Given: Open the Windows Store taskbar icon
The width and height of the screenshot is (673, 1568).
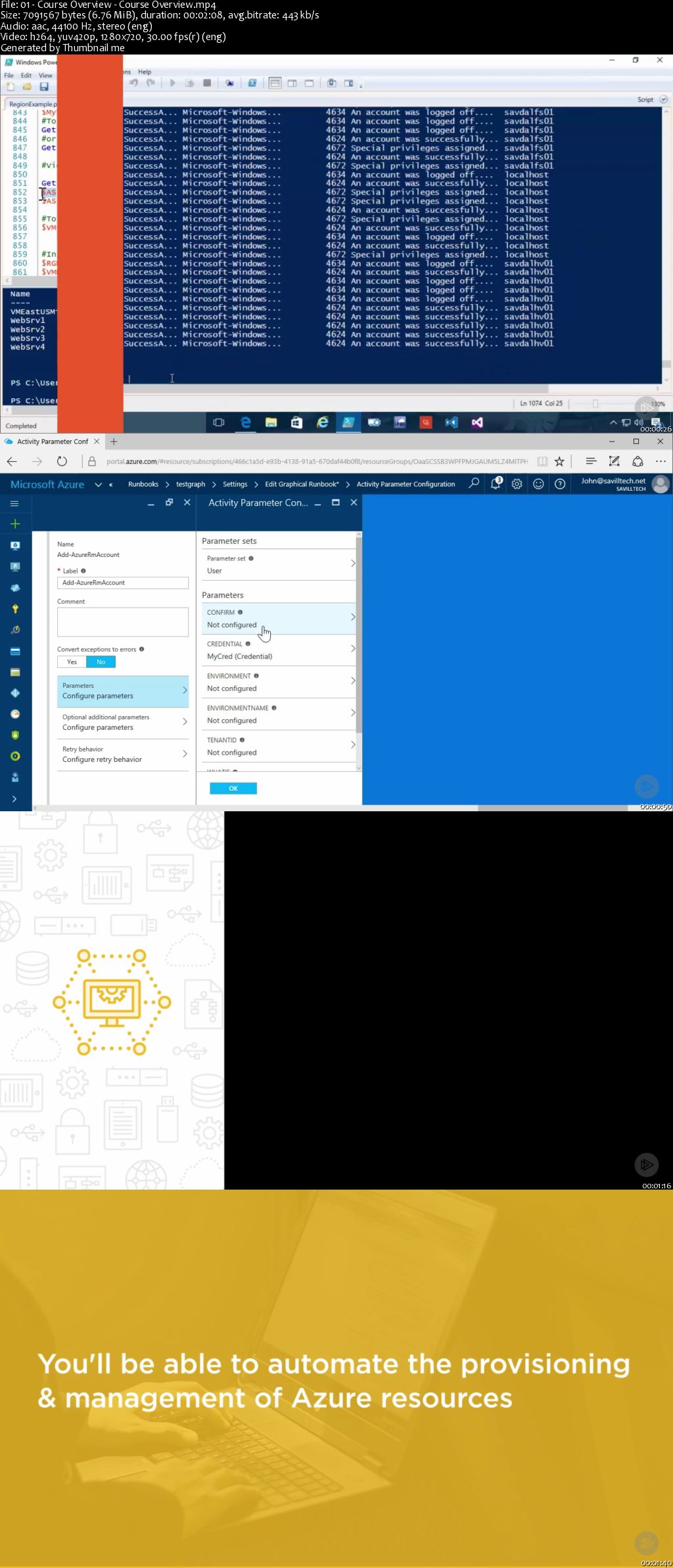Looking at the screenshot, I should (296, 422).
